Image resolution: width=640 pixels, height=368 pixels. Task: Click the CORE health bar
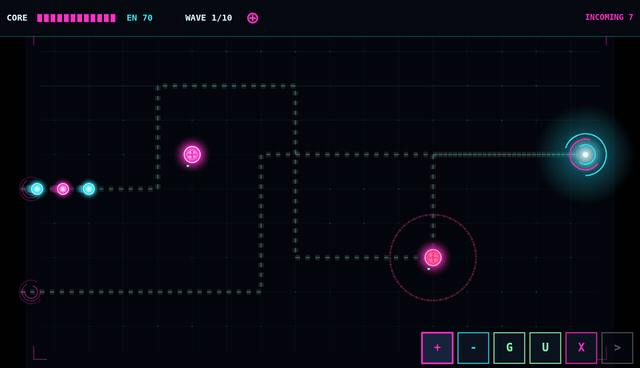[x=76, y=18]
